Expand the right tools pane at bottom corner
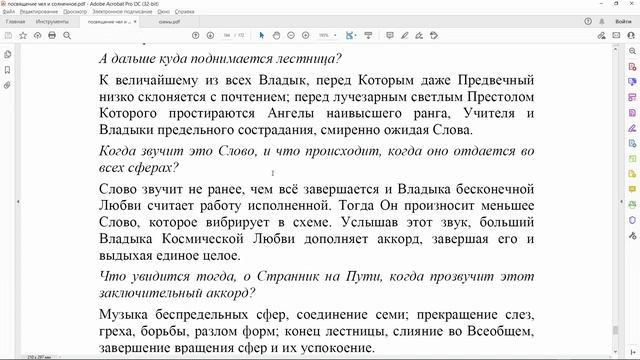Image resolution: width=640 pixels, height=360 pixels. click(632, 352)
